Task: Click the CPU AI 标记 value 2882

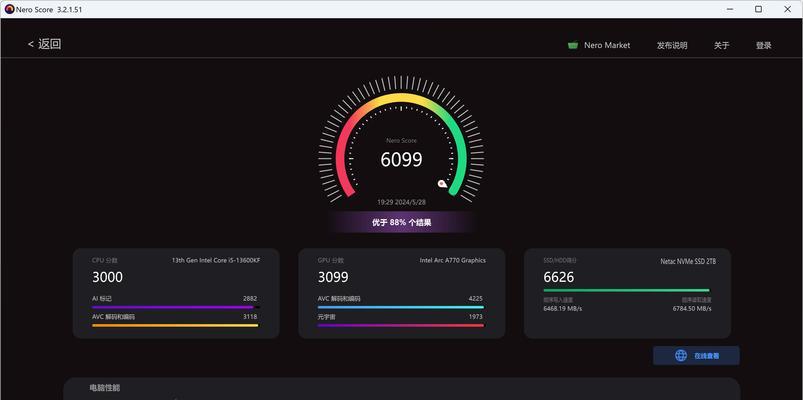Action: point(250,299)
